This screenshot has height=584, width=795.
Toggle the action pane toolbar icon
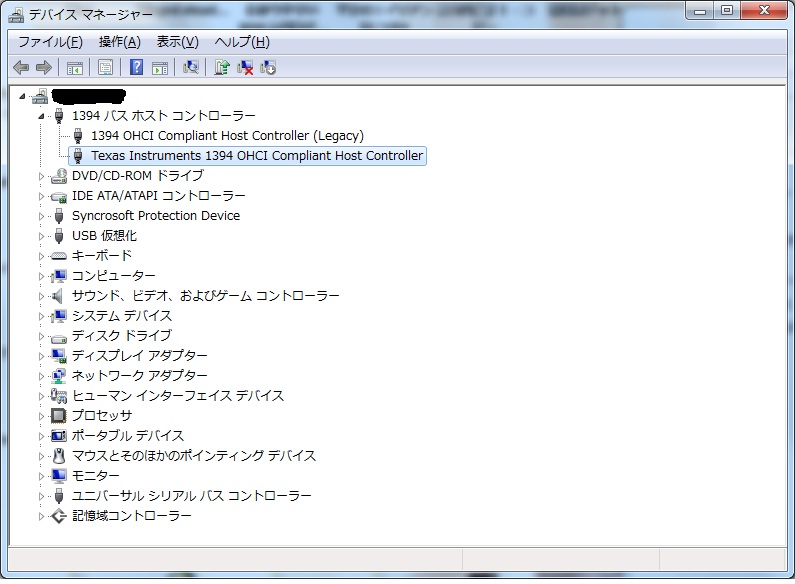(160, 67)
